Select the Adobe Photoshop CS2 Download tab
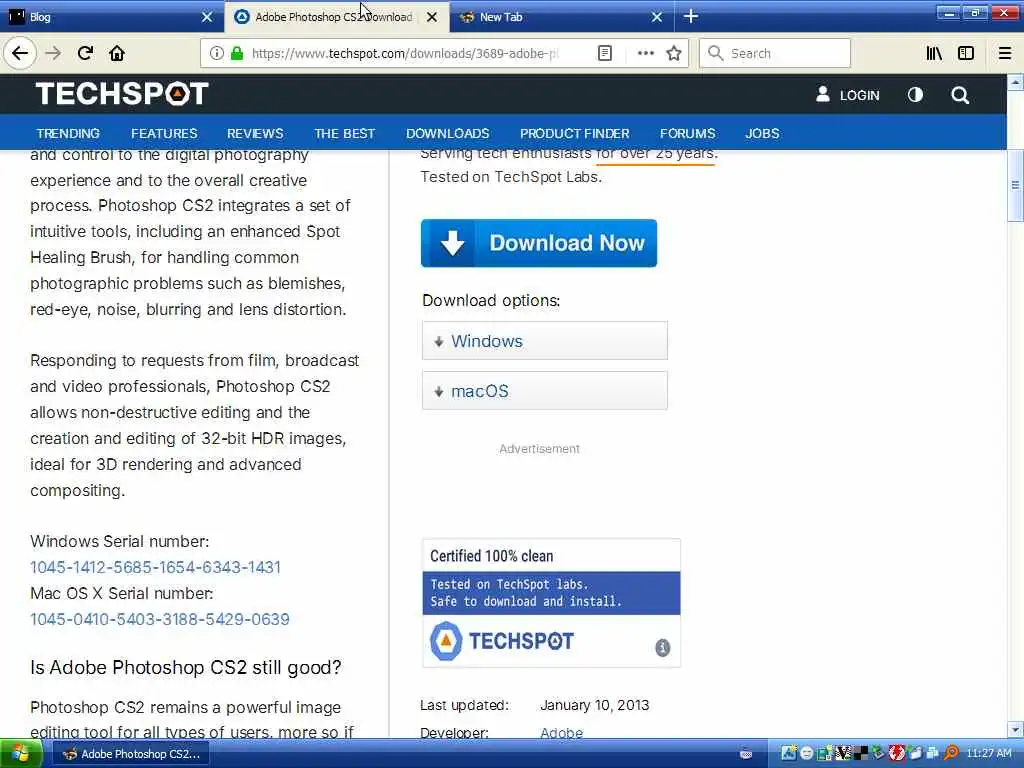The width and height of the screenshot is (1024, 768). point(336,17)
